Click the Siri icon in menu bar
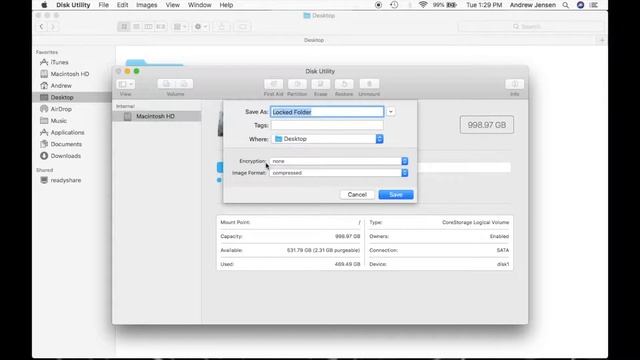The image size is (640, 360). click(580, 5)
